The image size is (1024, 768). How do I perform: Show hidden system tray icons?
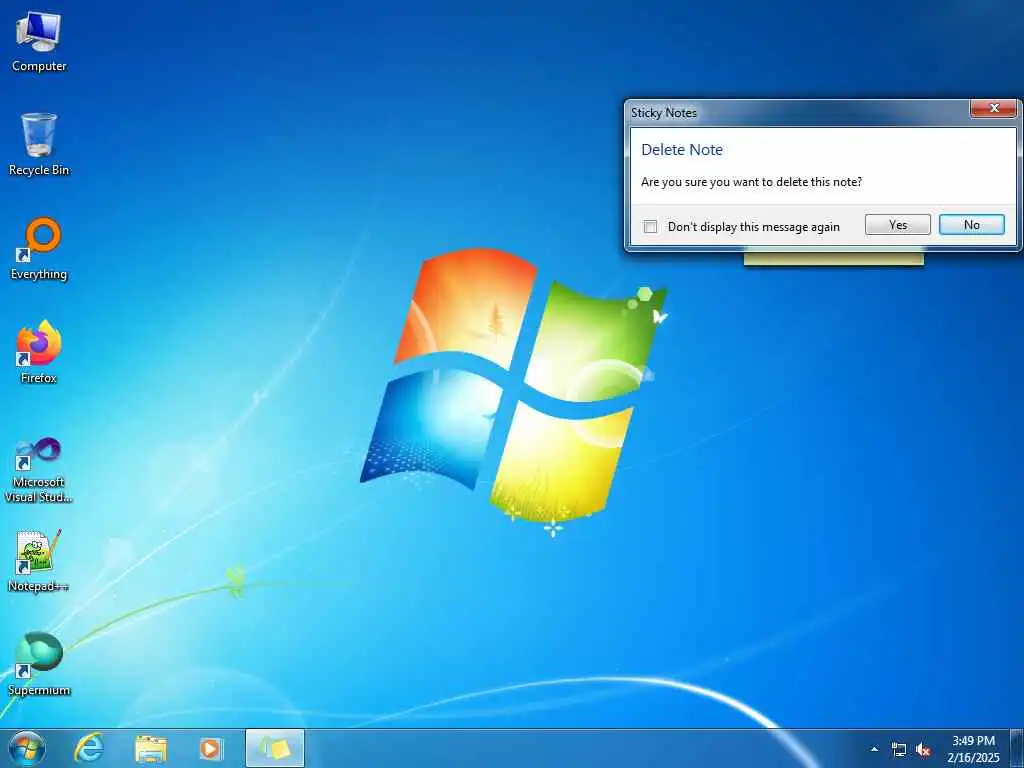pos(874,749)
